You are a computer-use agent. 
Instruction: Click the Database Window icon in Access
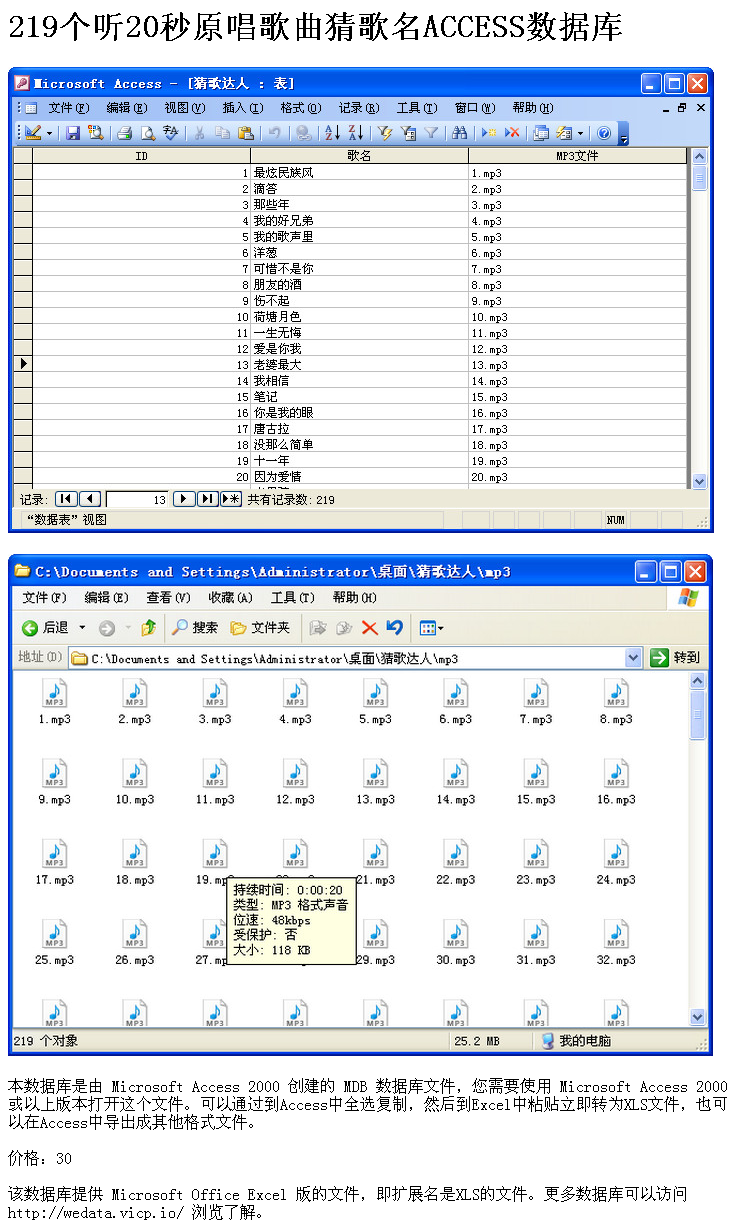(x=541, y=132)
